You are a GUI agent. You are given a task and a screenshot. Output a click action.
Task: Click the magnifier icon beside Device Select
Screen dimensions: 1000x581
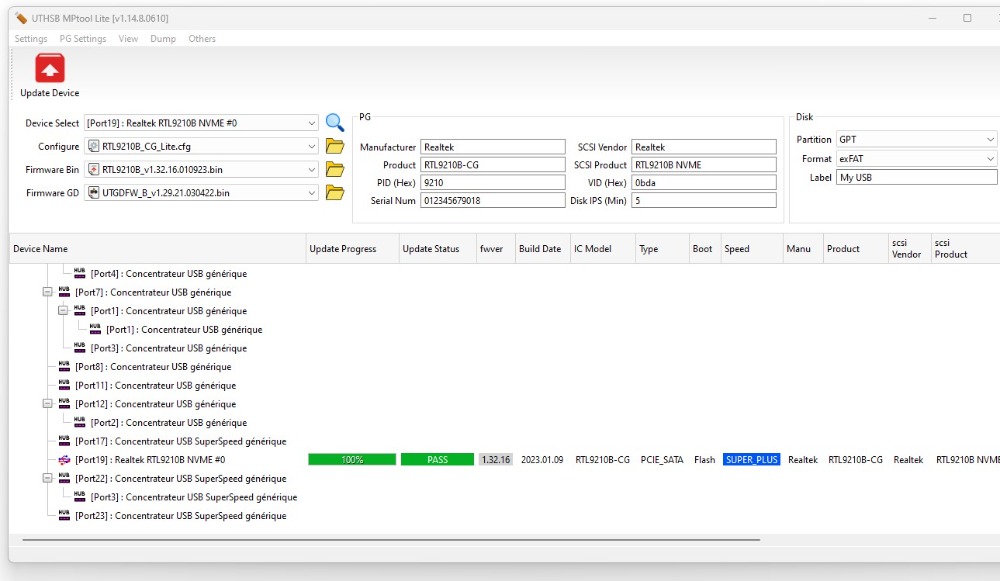click(335, 123)
